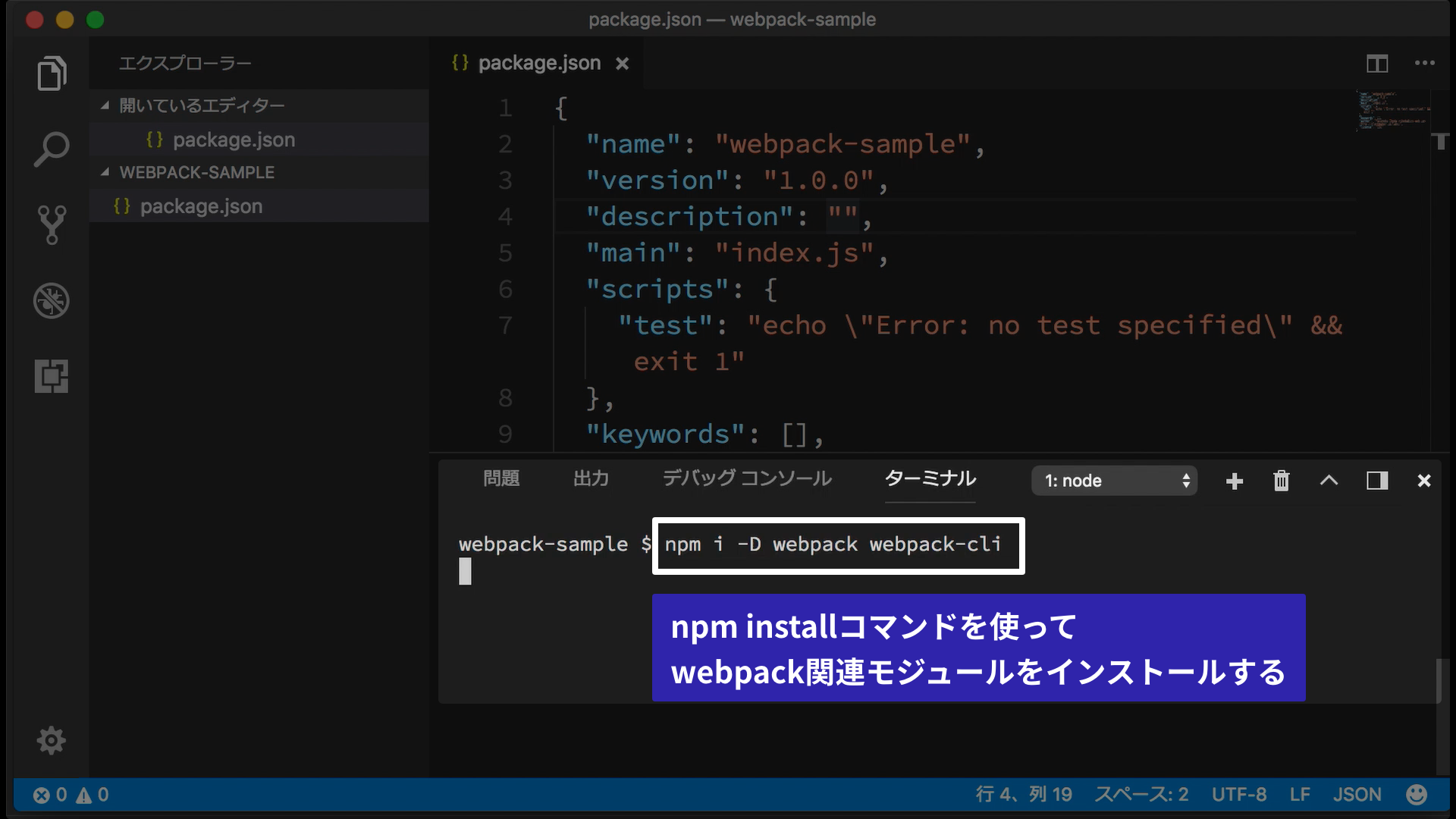The height and width of the screenshot is (819, 1456).
Task: Click the editor vertical scrollbar thumb
Action: click(1441, 141)
